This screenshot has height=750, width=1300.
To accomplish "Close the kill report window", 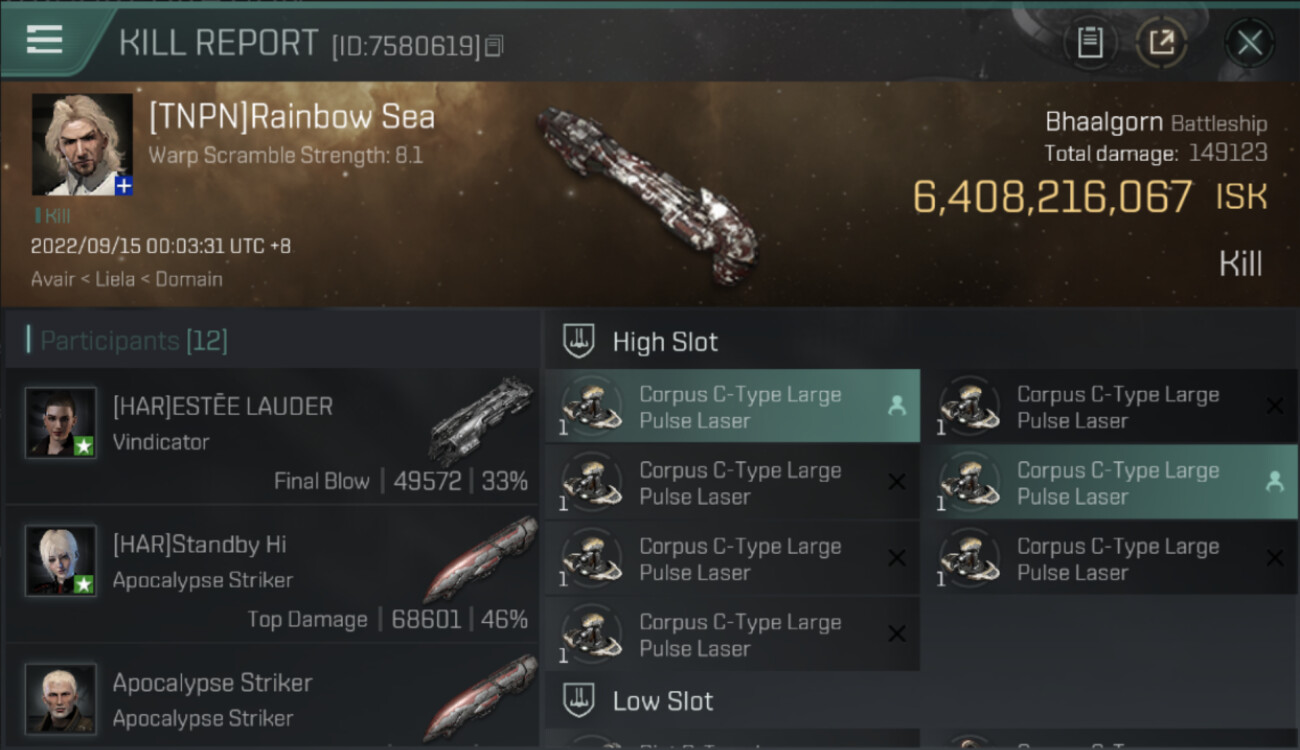I will tap(1249, 43).
